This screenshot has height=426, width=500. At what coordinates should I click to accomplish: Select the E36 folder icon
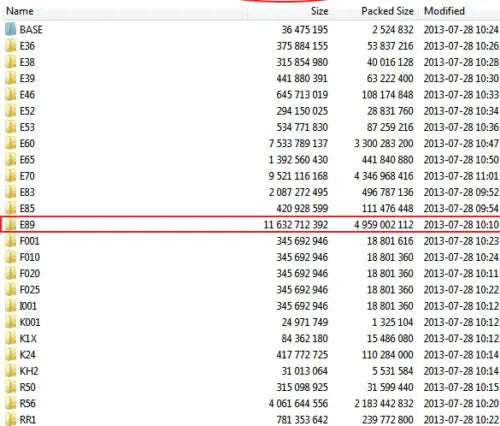click(x=10, y=46)
